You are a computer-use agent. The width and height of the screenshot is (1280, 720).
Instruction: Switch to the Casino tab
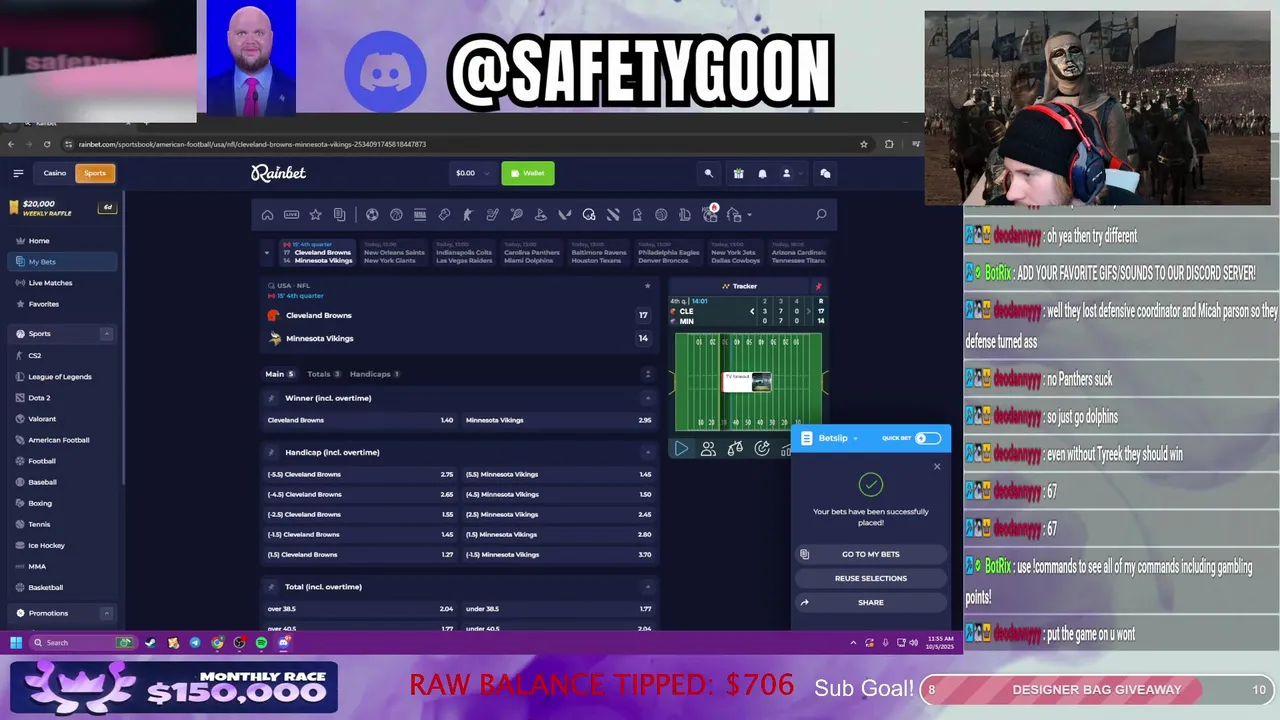pyautogui.click(x=55, y=173)
